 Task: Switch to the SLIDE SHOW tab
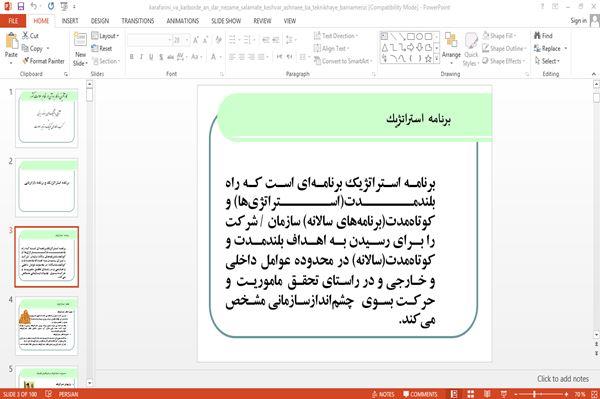(x=226, y=21)
